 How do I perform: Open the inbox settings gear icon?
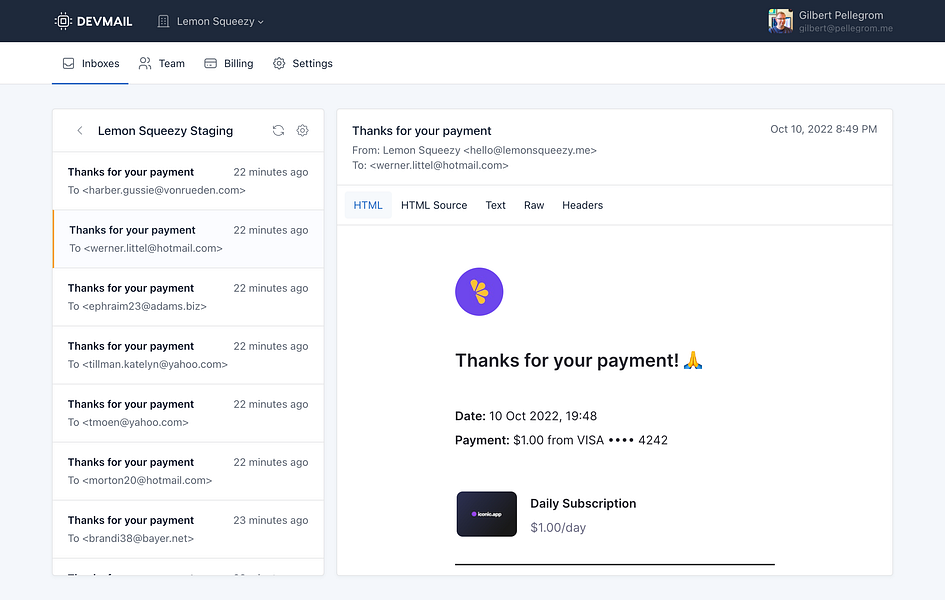(x=303, y=130)
